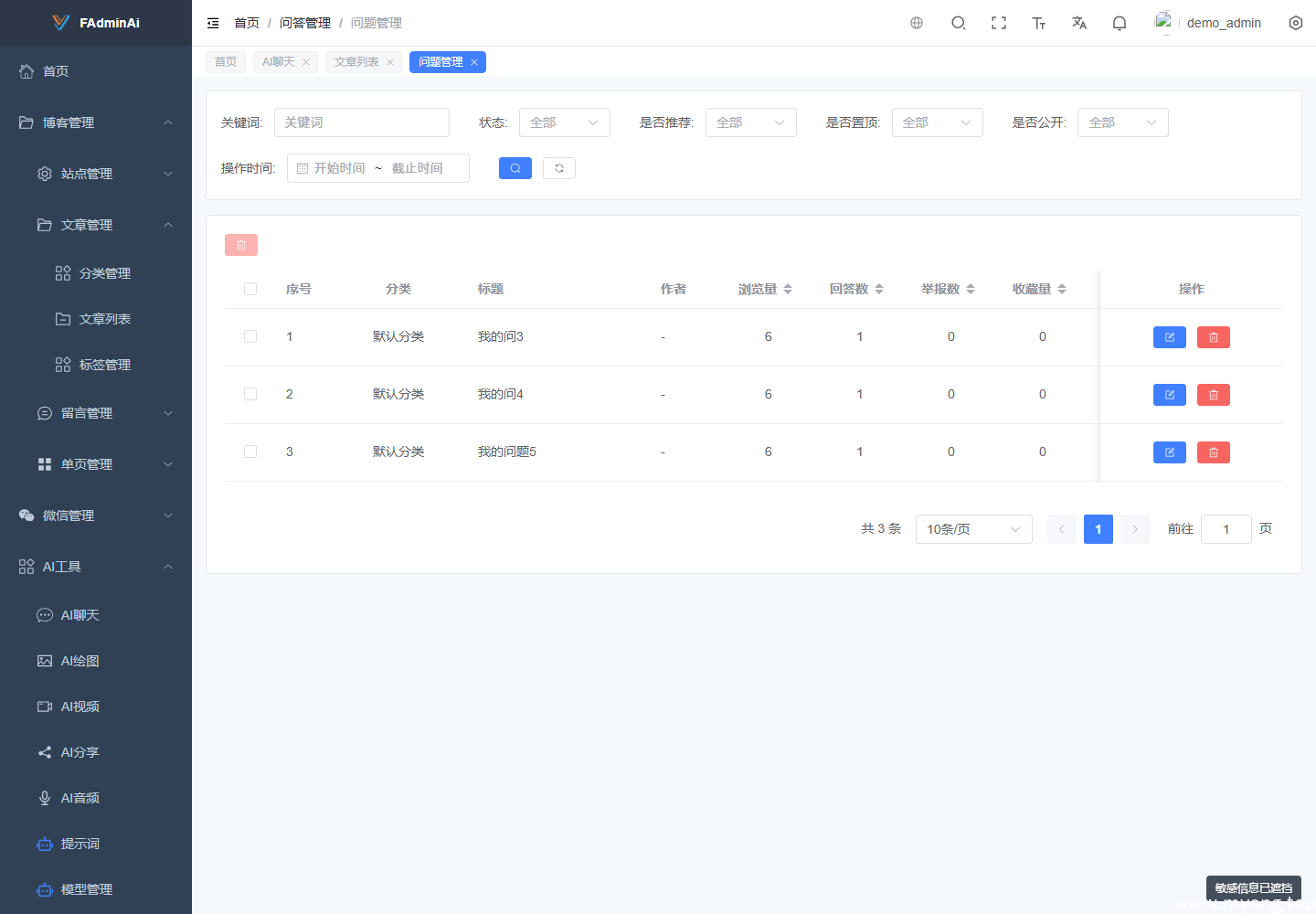Switch to the 首页 tab in tab bar
Viewport: 1316px width, 914px height.
tap(226, 62)
